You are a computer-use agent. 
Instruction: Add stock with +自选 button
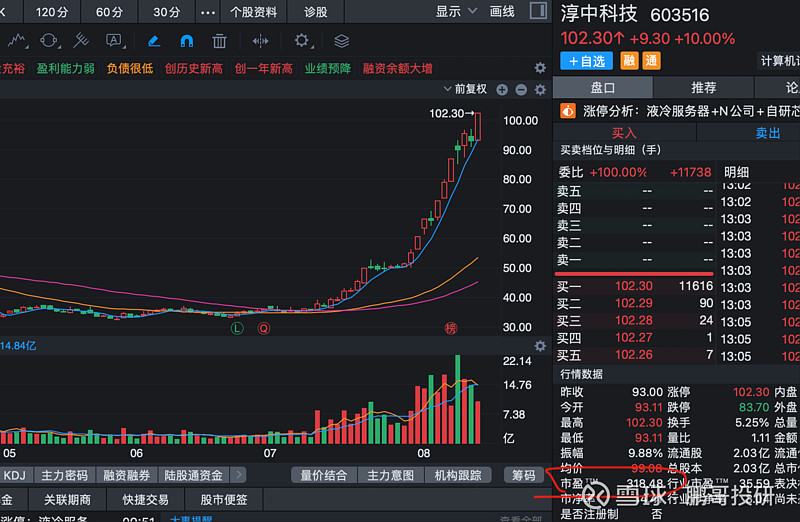pos(586,61)
